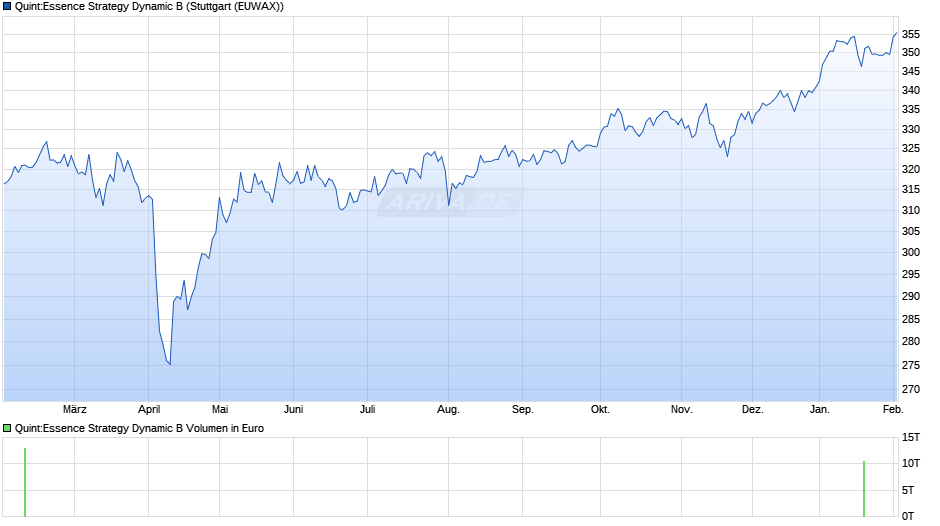Click the 300 price axis value
The image size is (940, 526).
[x=911, y=252]
